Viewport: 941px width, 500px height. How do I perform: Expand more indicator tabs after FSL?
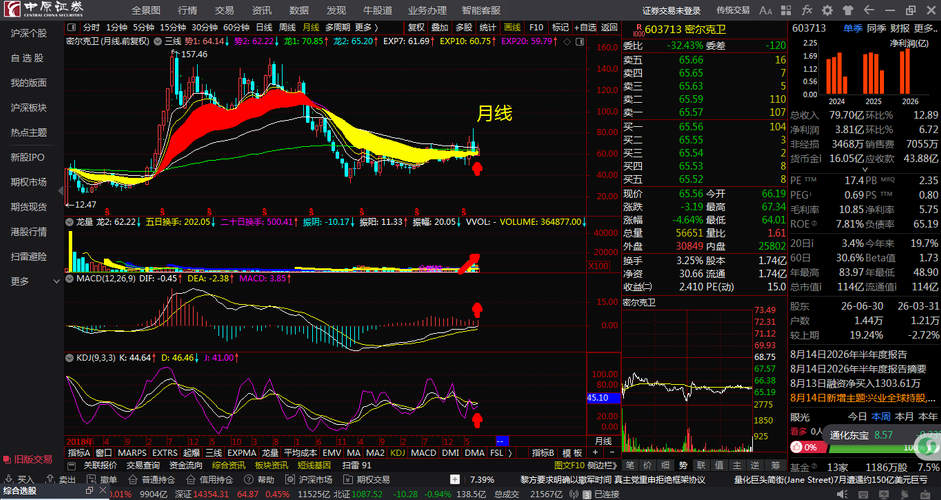click(x=510, y=453)
